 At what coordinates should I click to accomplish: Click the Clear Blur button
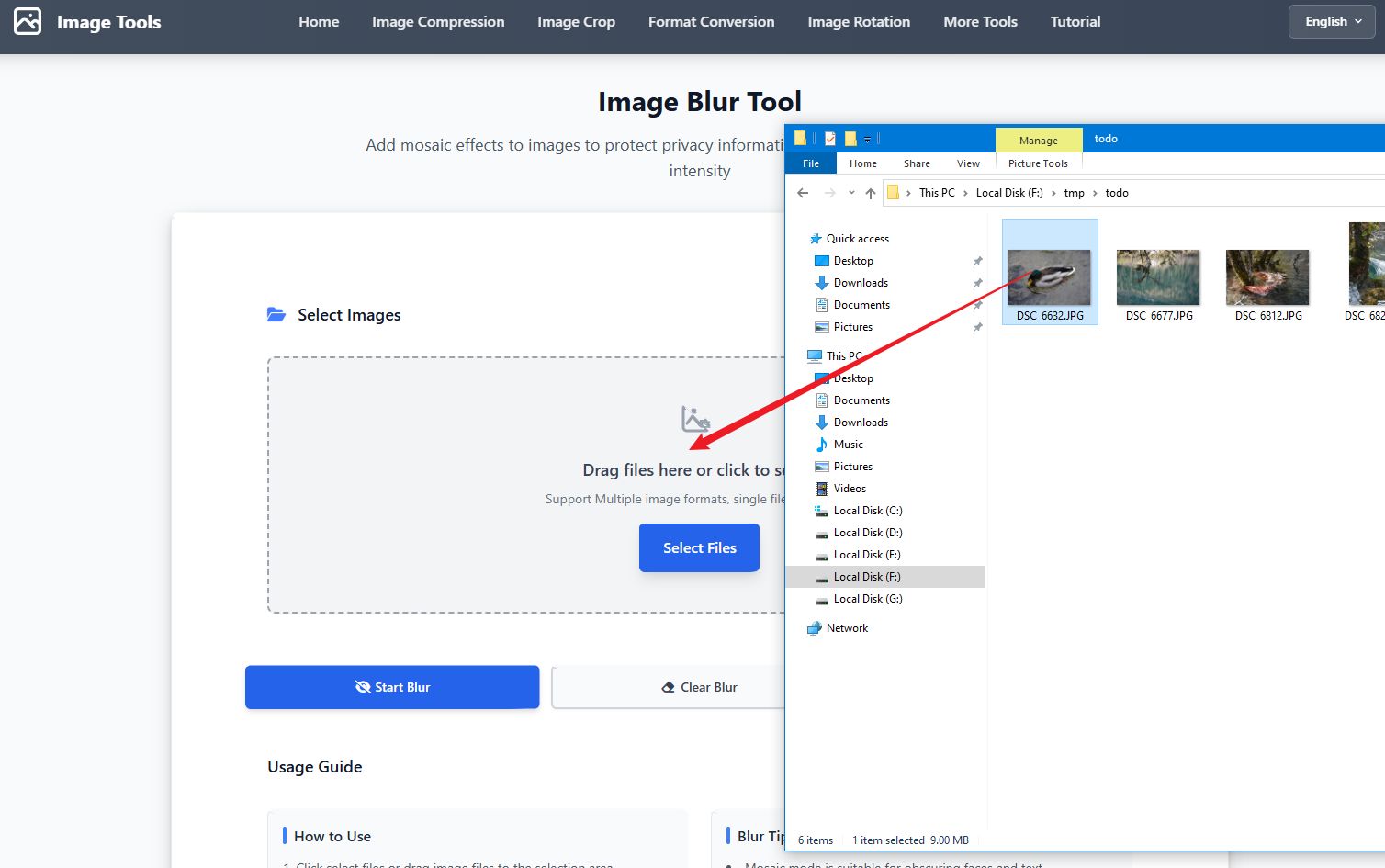(x=699, y=687)
